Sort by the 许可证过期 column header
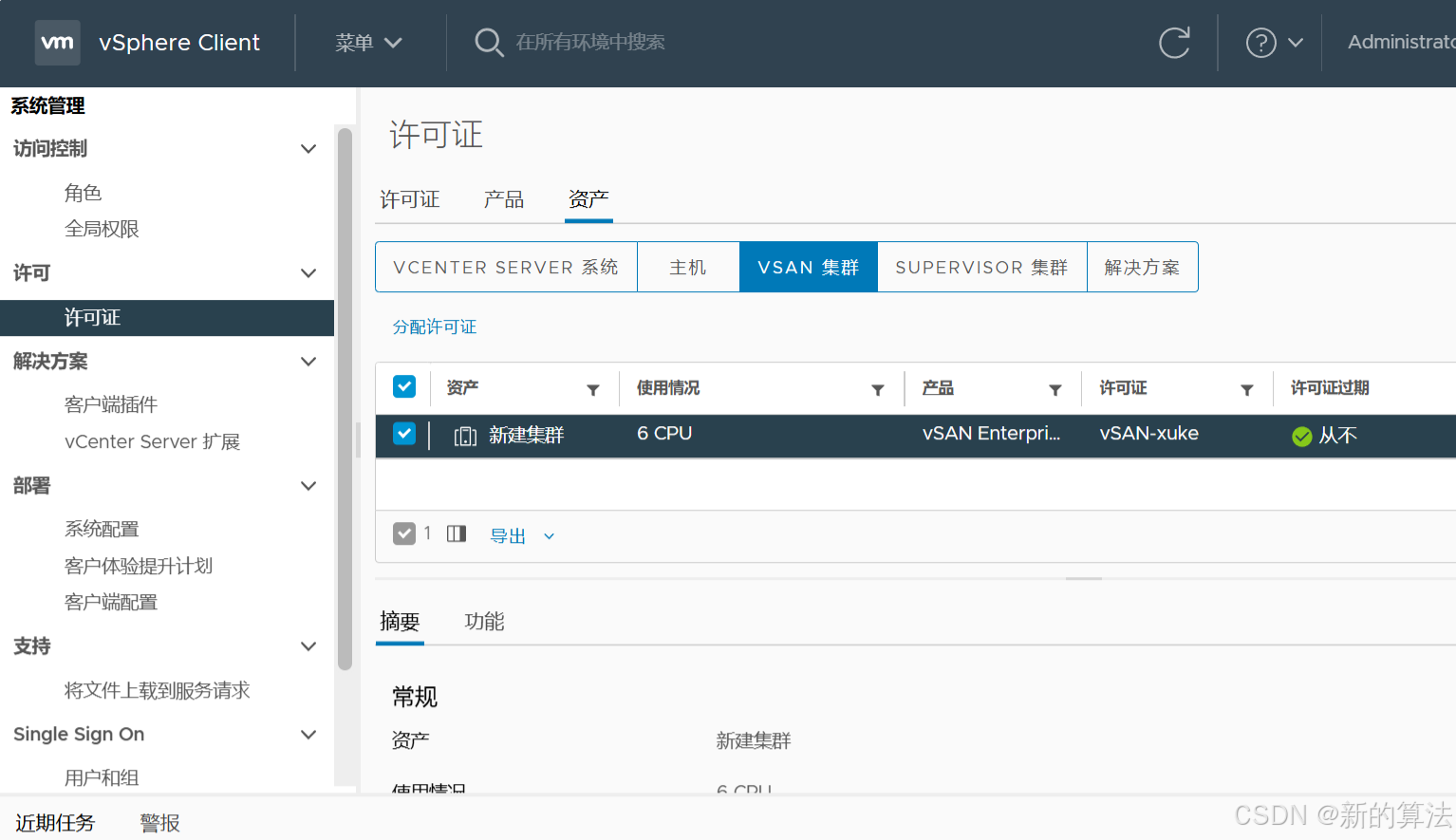The width and height of the screenshot is (1456, 840). click(1330, 388)
